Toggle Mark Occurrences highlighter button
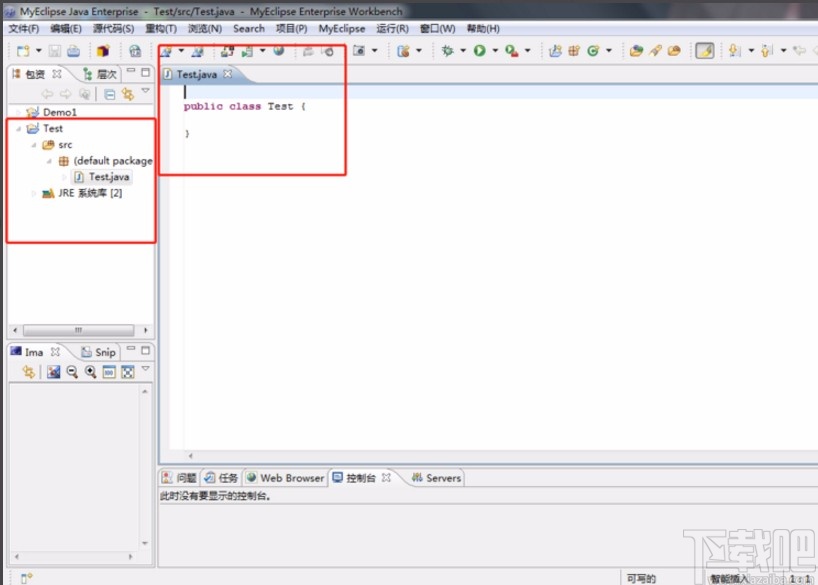The width and height of the screenshot is (818, 585). point(705,51)
